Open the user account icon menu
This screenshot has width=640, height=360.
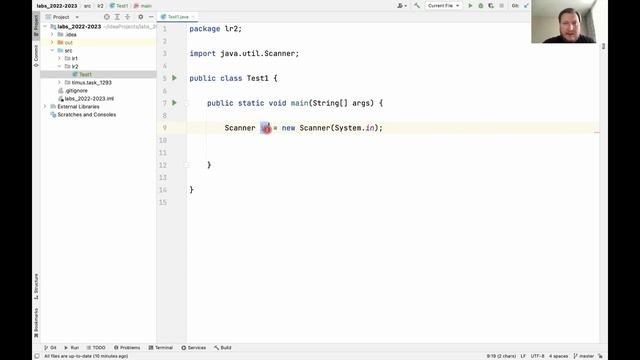[402, 6]
